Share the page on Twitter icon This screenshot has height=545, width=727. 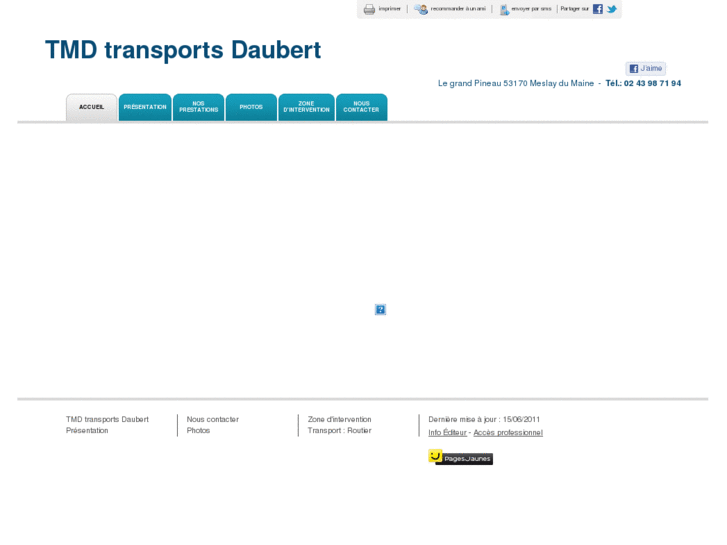click(x=612, y=9)
